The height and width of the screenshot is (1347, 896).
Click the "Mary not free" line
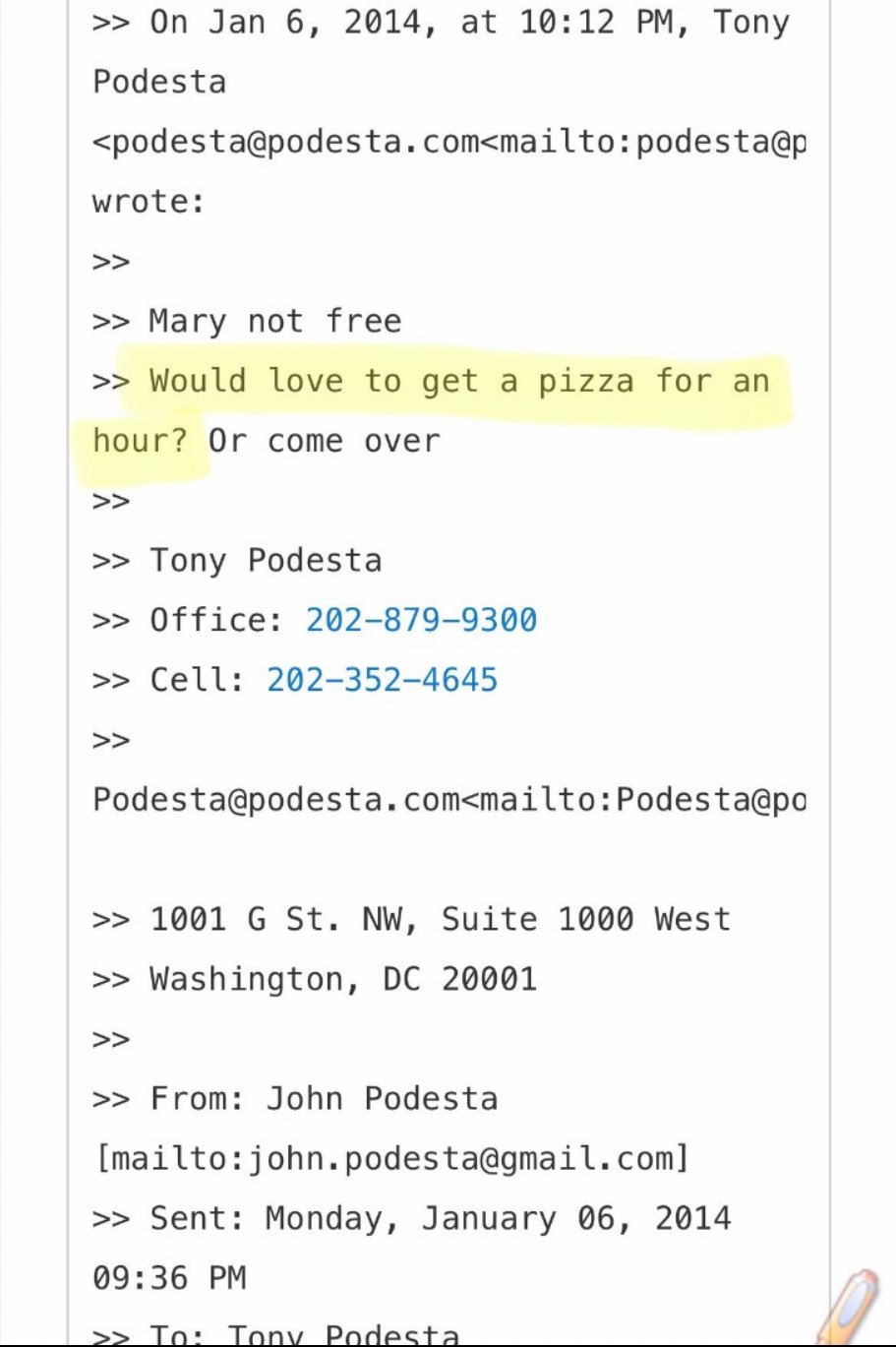[274, 322]
